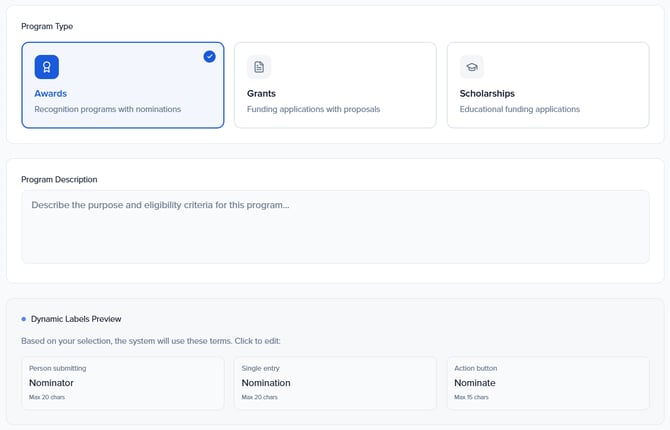Click the 'Person submitting' field label
The width and height of the screenshot is (670, 430).
coord(57,368)
